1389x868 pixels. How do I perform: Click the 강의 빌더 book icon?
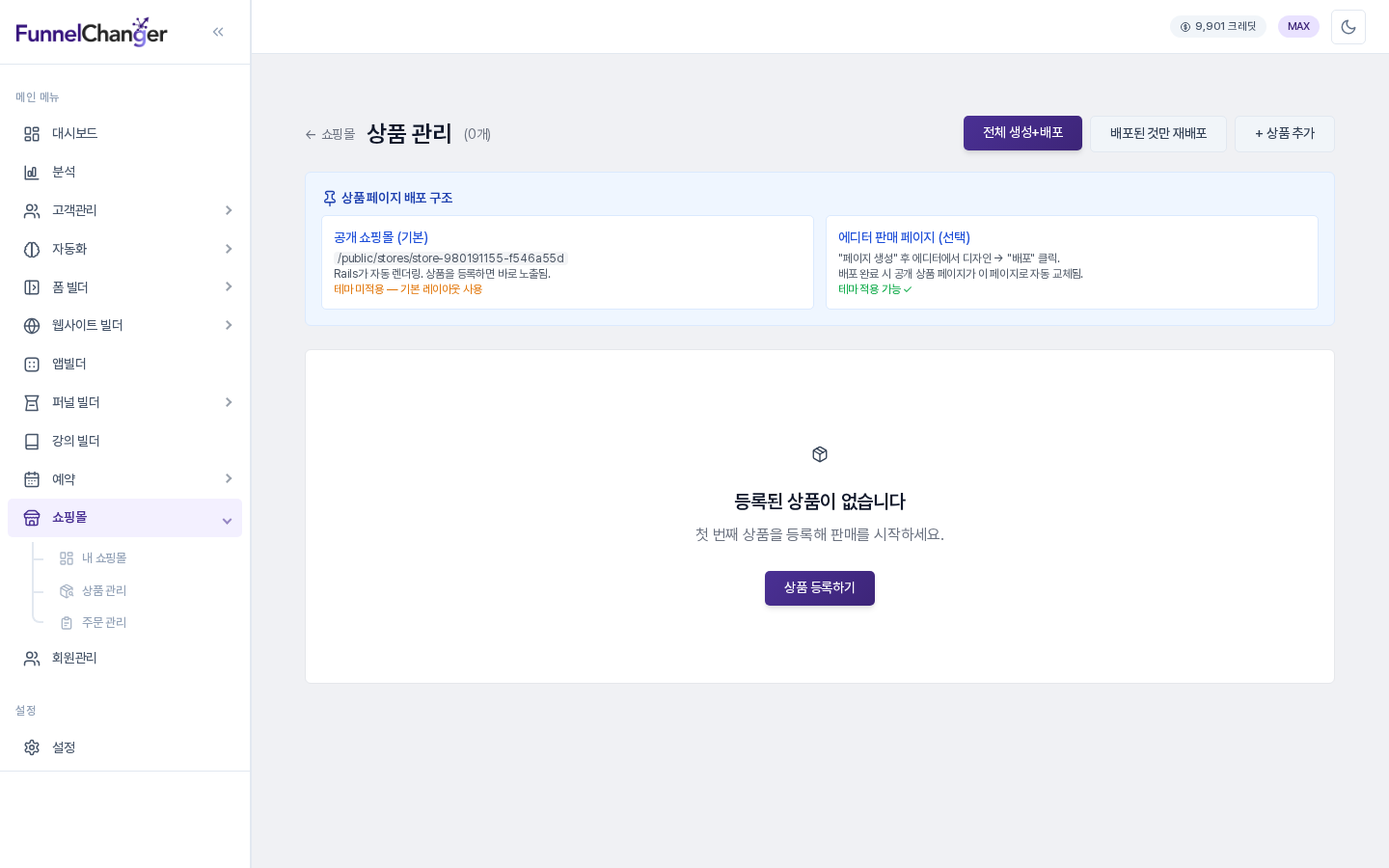tap(32, 442)
